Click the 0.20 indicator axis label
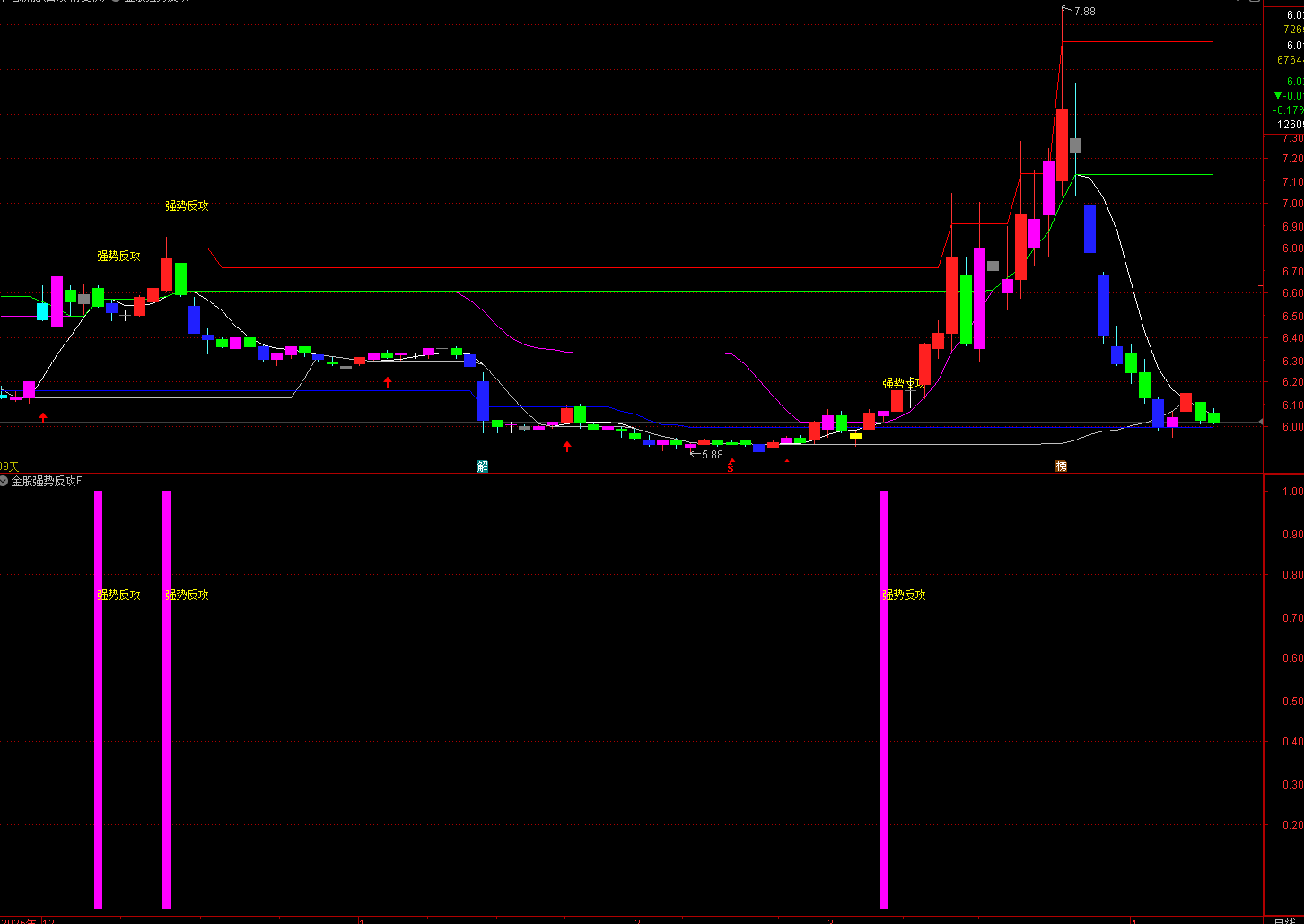Screen dimensions: 1304x924 pyautogui.click(x=1292, y=825)
